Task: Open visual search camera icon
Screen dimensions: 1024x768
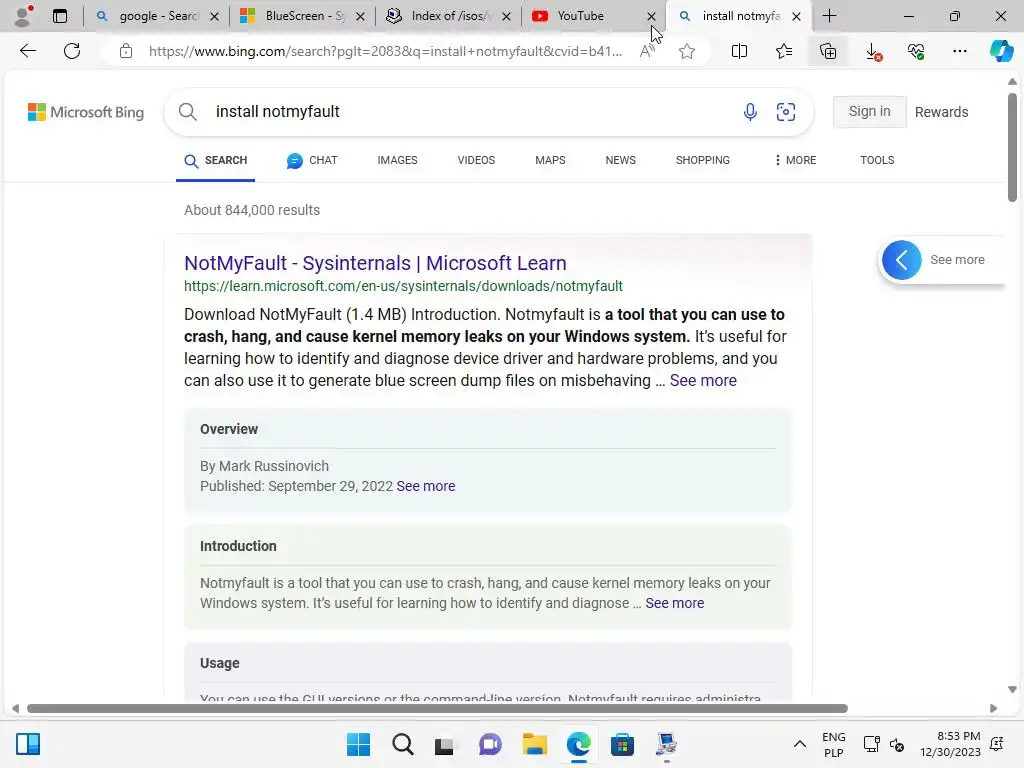Action: 786,112
